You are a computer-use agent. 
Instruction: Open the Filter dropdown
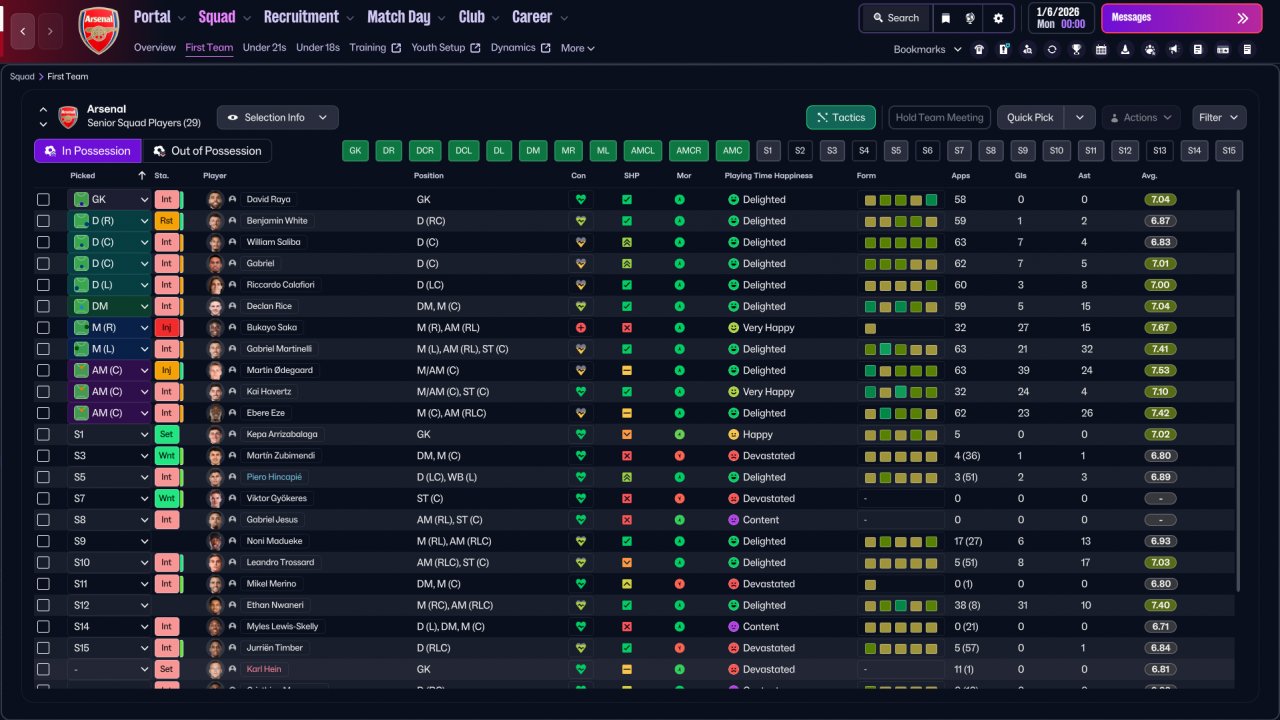click(x=1219, y=118)
